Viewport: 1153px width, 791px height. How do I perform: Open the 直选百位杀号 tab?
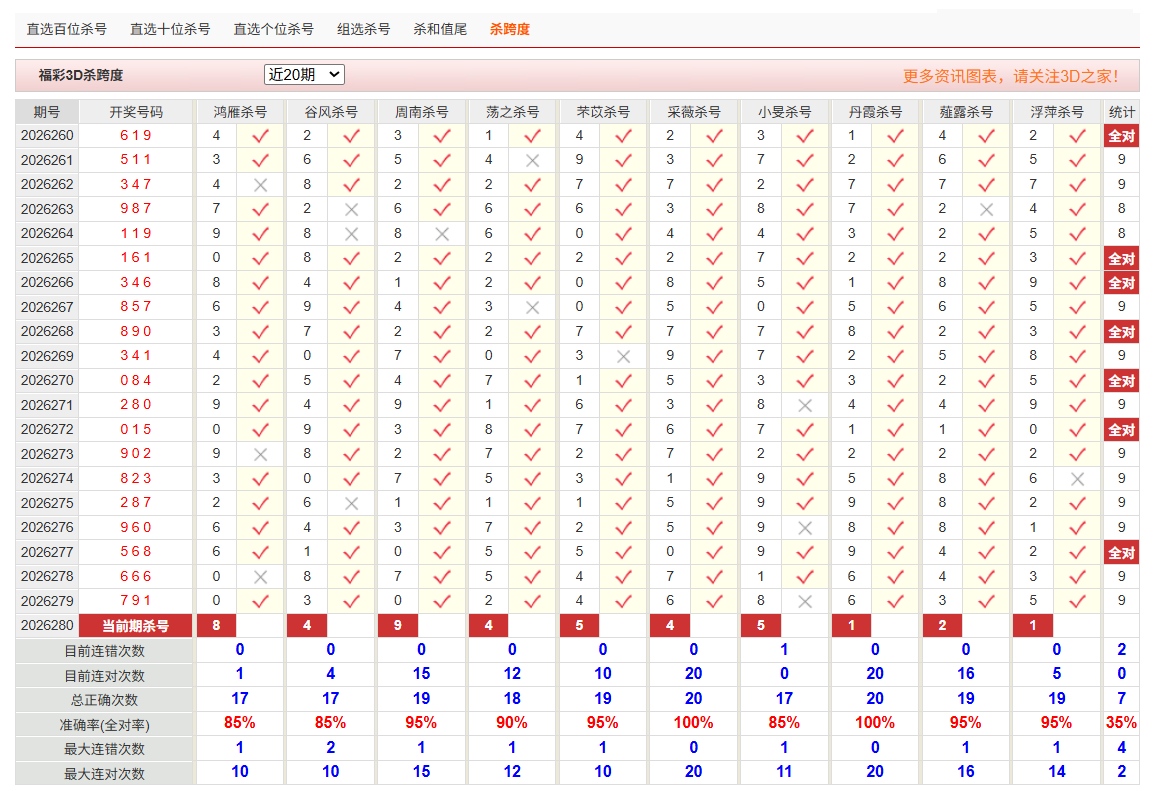click(x=67, y=29)
